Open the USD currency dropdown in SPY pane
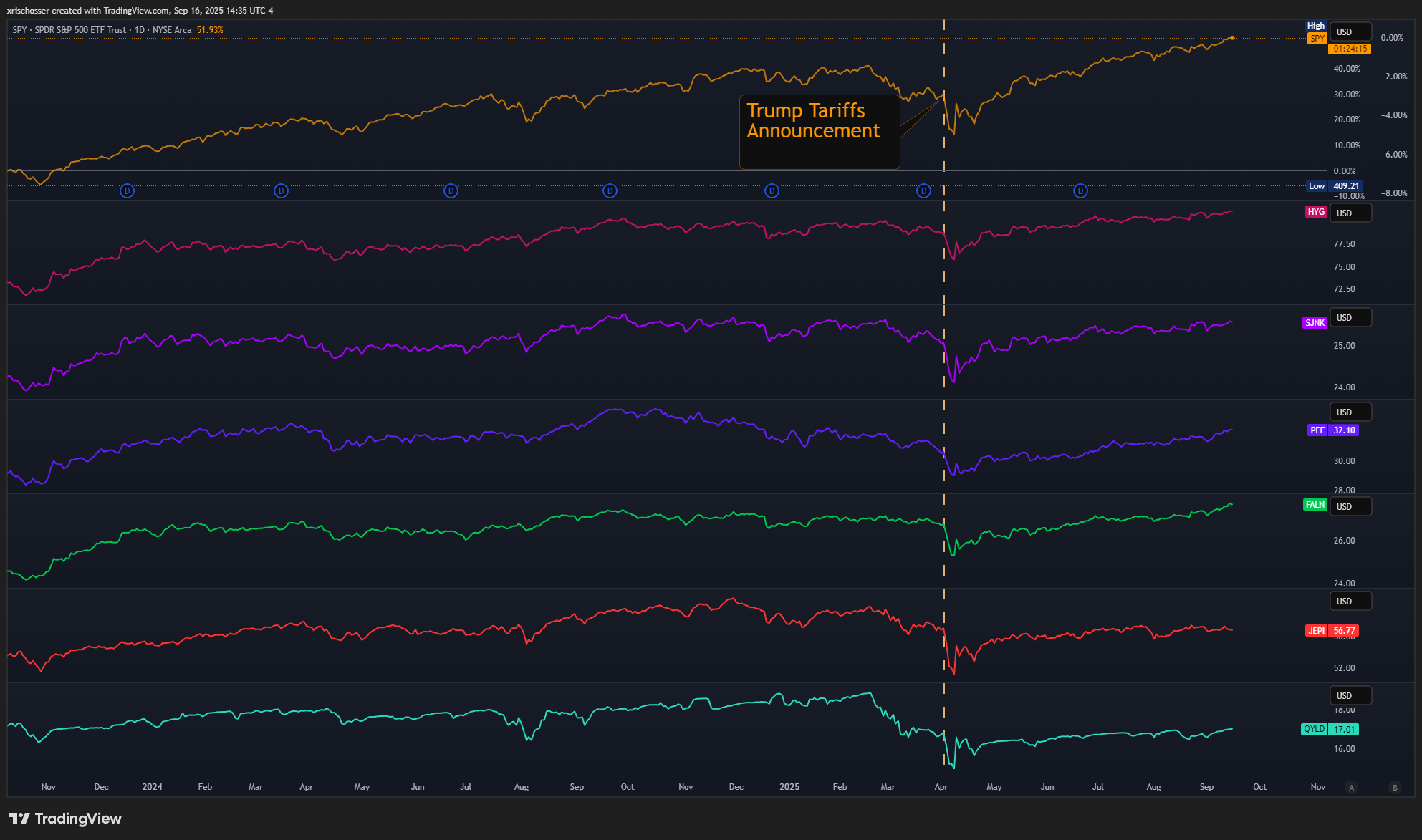The width and height of the screenshot is (1422, 840). tap(1350, 32)
